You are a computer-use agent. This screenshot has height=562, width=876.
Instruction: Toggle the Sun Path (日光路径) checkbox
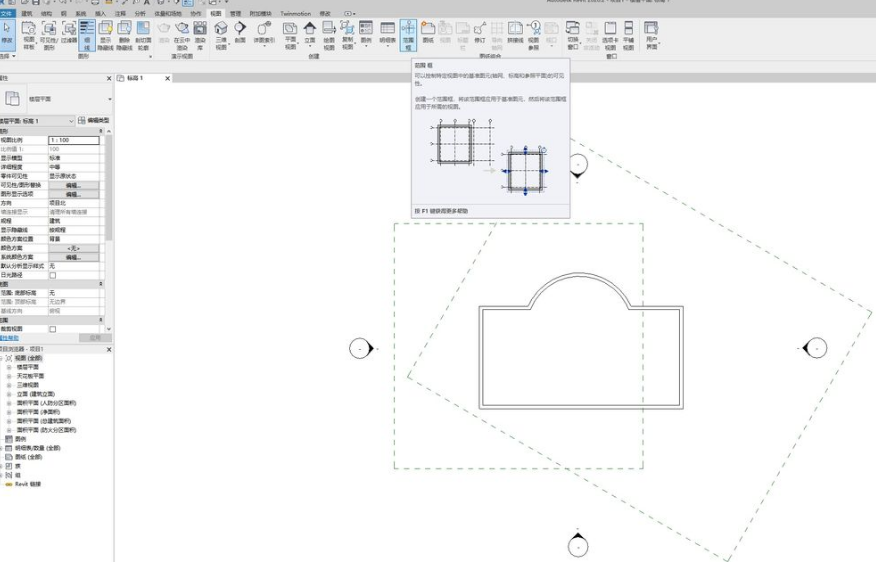(53, 275)
